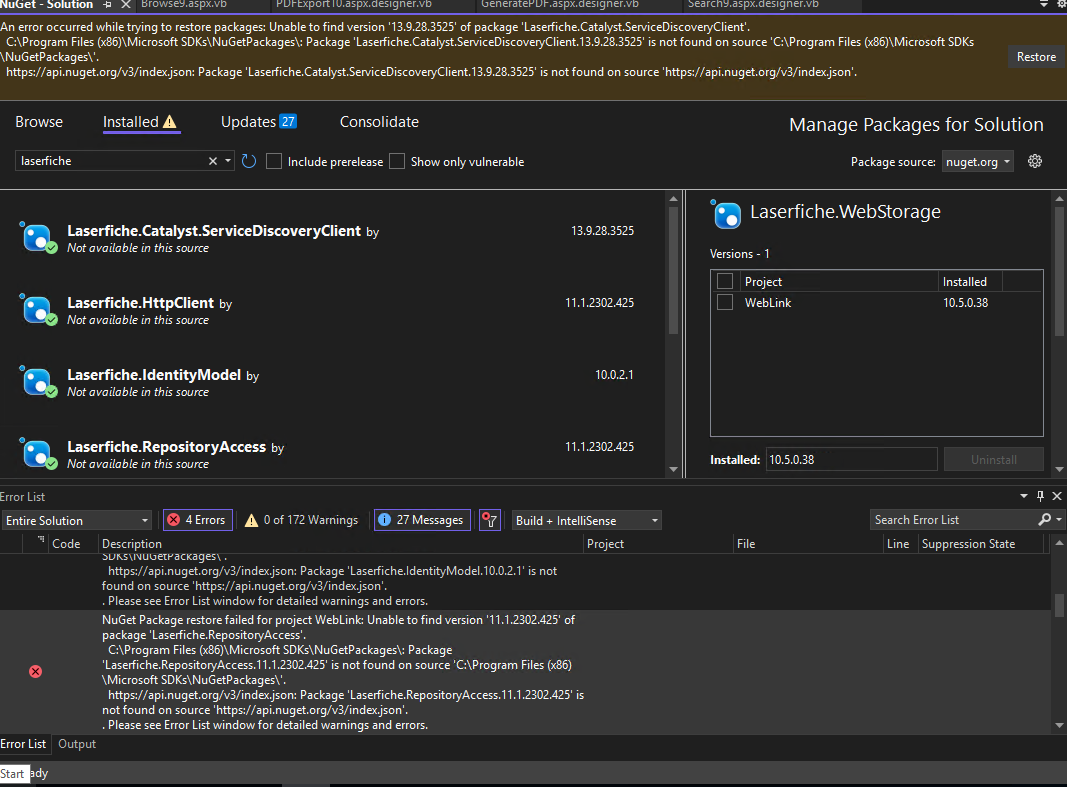Select the Installed tab
The height and width of the screenshot is (787, 1067).
pyautogui.click(x=140, y=122)
